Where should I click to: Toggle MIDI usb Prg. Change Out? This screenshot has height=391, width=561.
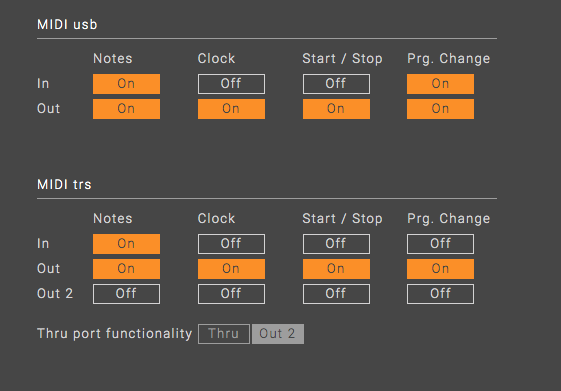(x=440, y=109)
